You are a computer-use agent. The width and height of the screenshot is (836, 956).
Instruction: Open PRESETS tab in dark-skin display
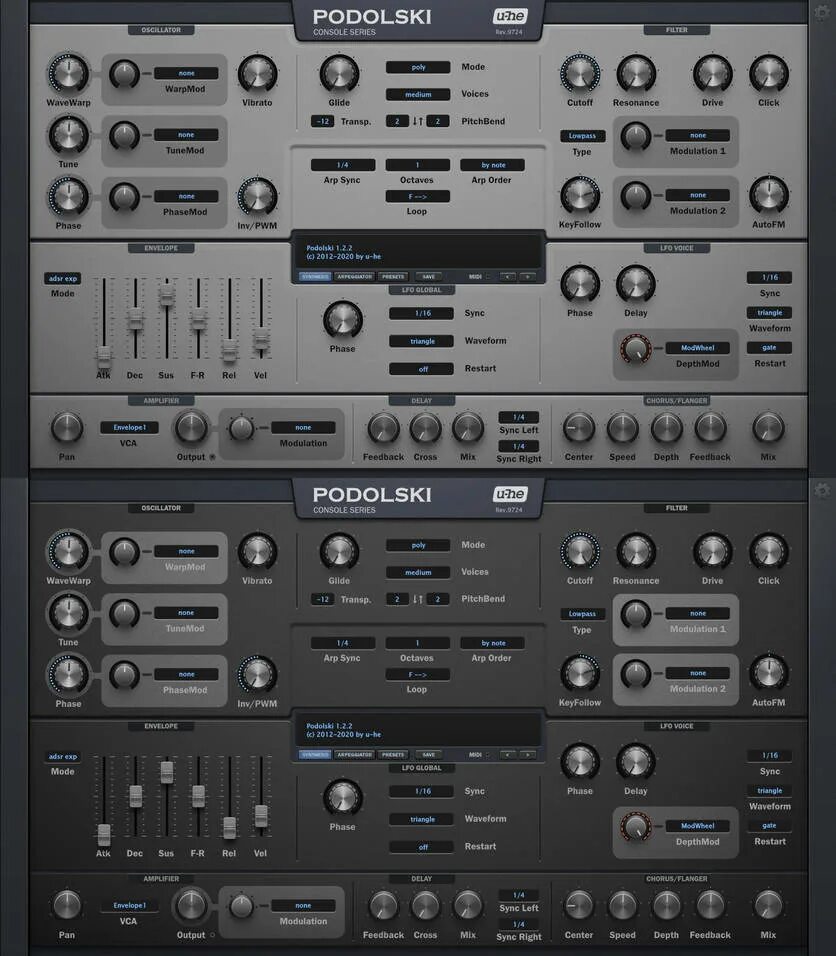click(x=393, y=755)
